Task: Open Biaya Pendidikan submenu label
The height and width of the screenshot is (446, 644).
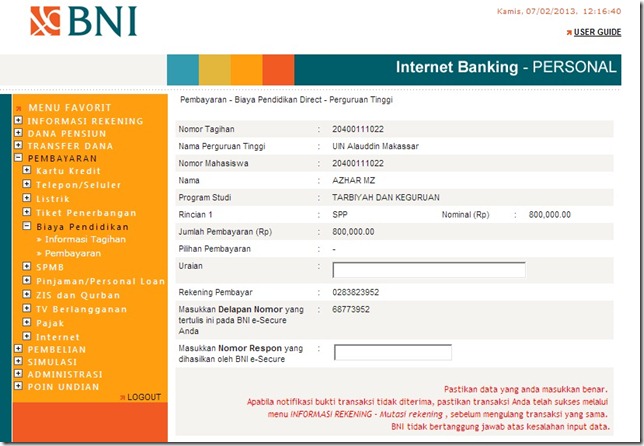Action: 83,227
